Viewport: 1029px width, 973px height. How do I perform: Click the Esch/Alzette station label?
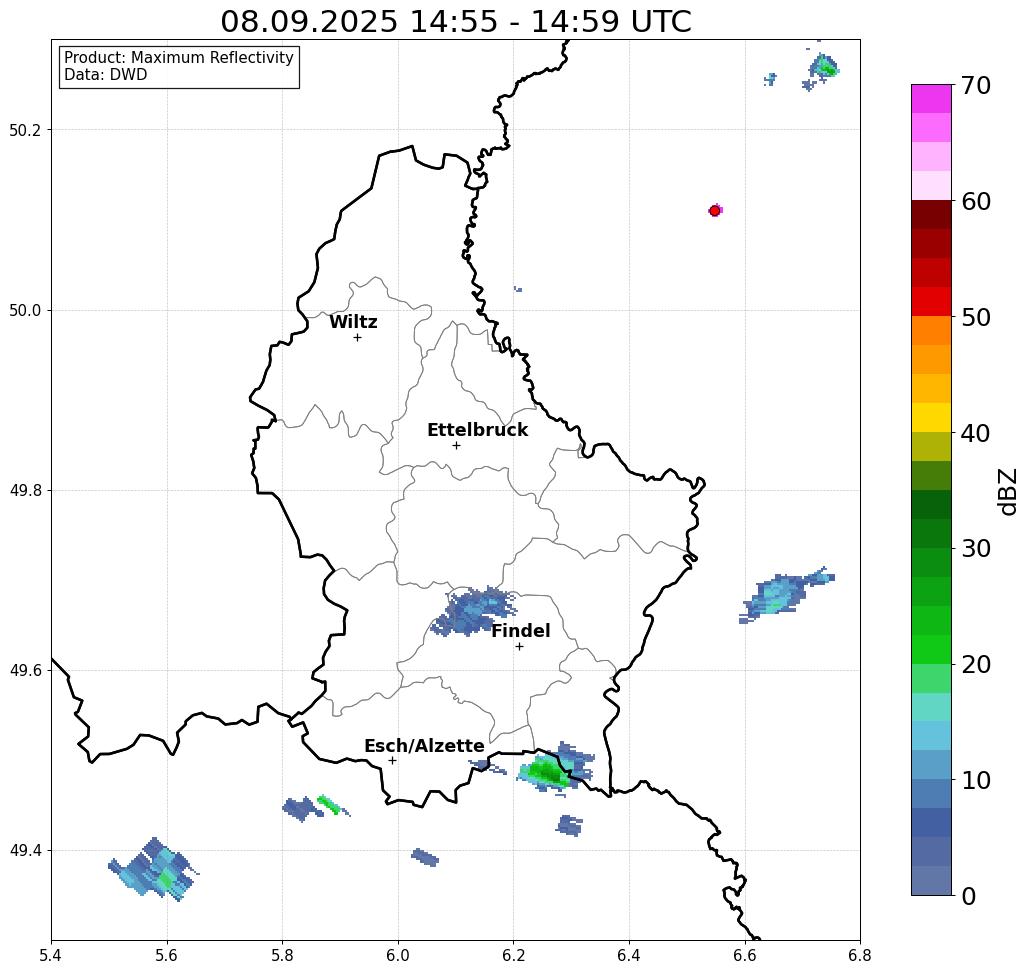pyautogui.click(x=424, y=746)
